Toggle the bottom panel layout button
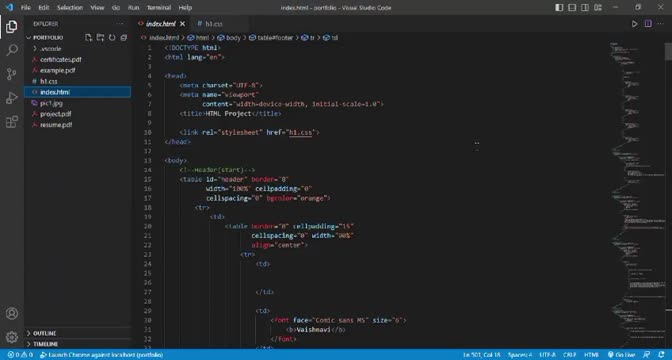 coord(572,7)
